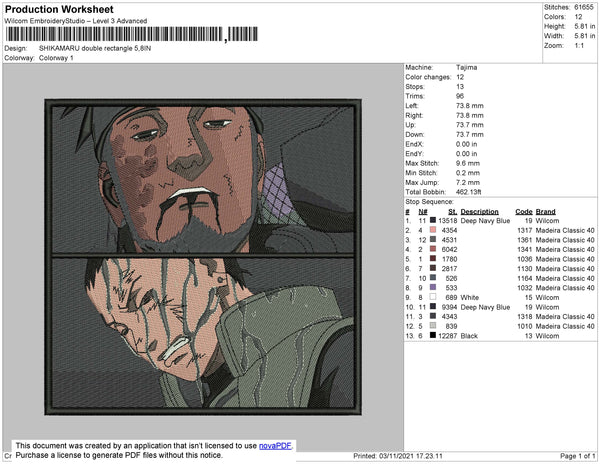Select the White swatch with 689 stitches

coord(433,297)
